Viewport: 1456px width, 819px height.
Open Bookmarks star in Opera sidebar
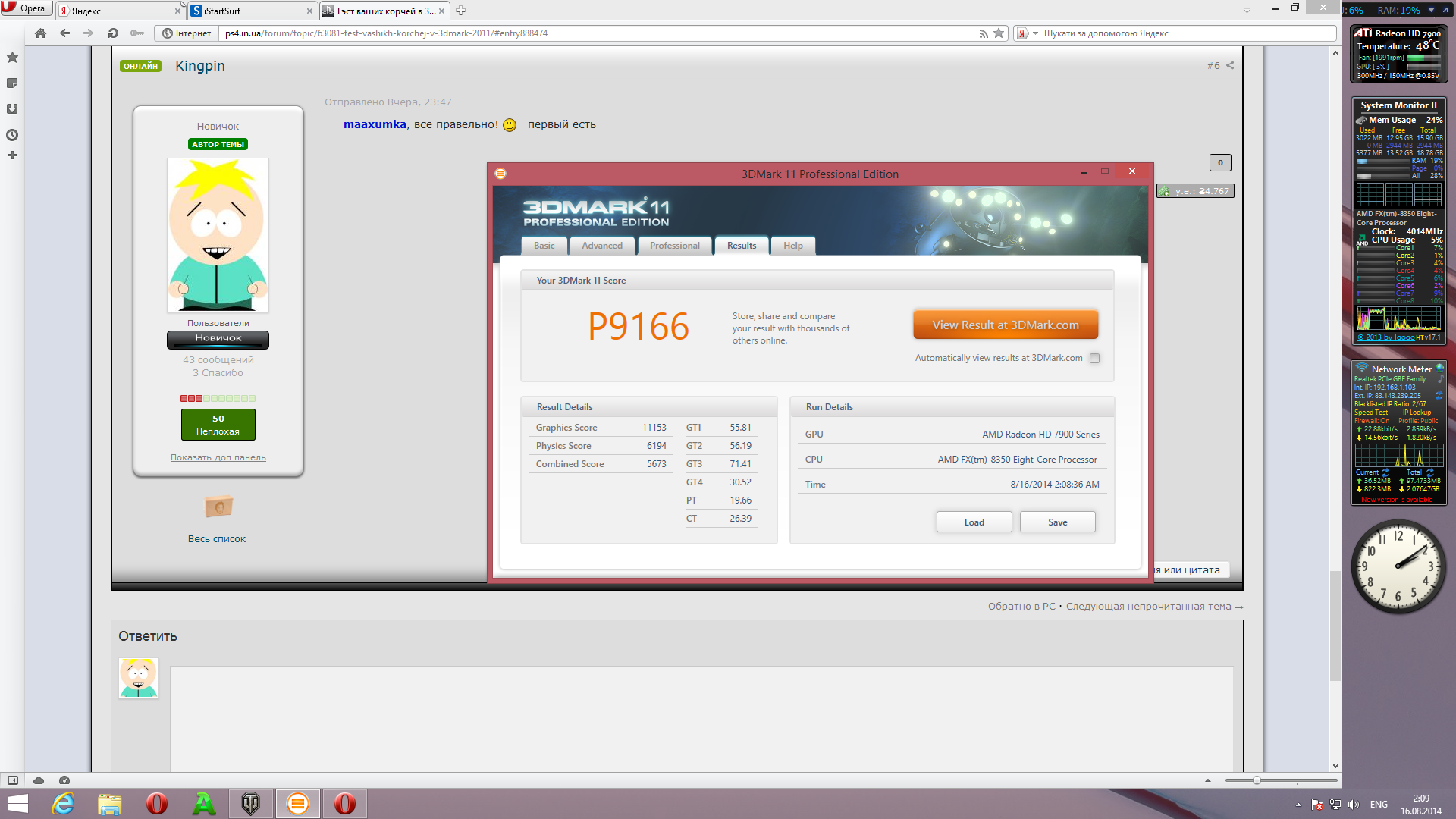pos(12,58)
